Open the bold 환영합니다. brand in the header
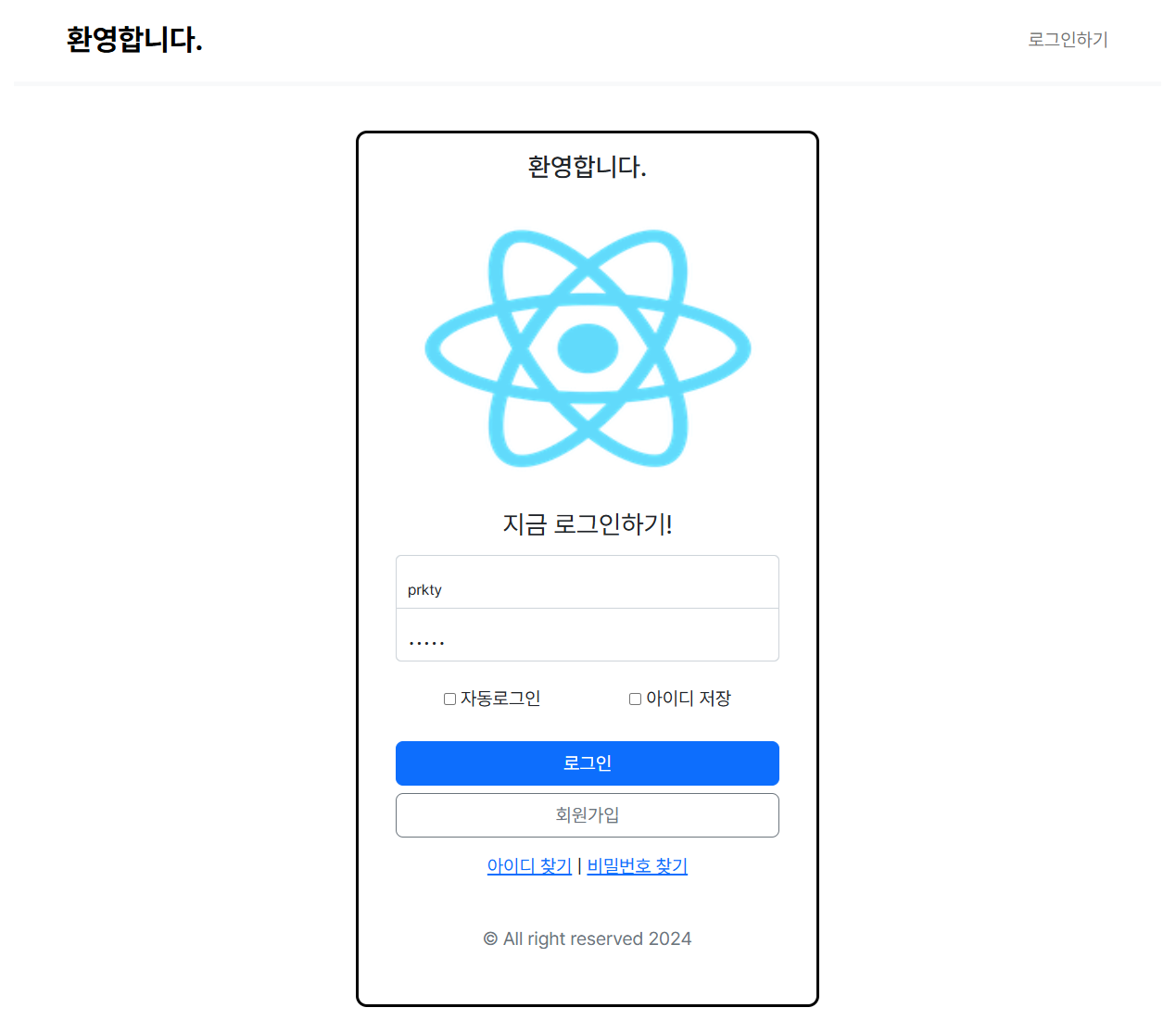Viewport: 1176px width, 1033px height. pos(134,40)
